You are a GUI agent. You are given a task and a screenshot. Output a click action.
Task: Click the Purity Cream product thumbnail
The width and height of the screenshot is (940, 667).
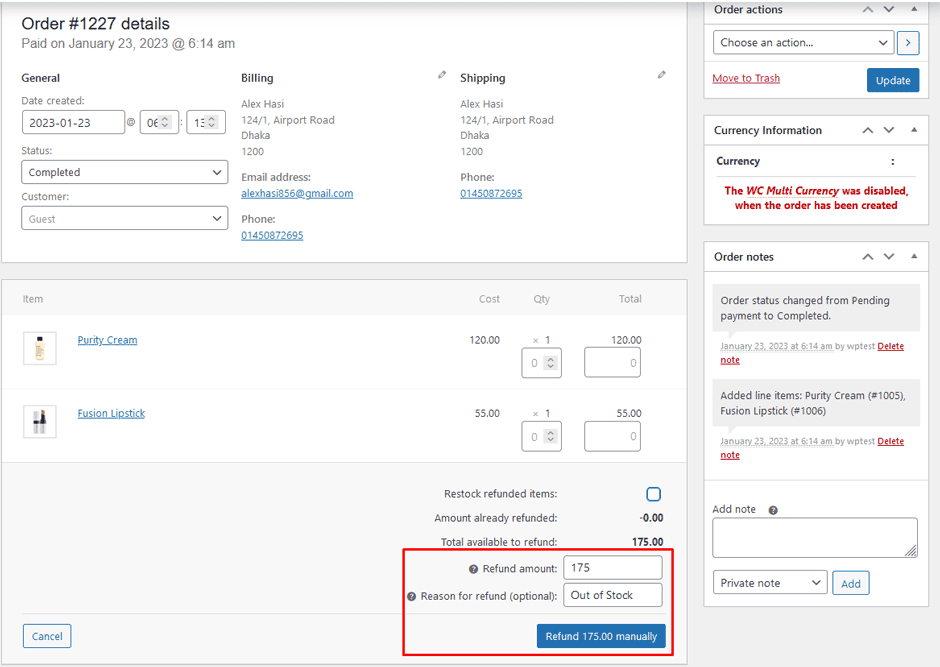(x=40, y=347)
